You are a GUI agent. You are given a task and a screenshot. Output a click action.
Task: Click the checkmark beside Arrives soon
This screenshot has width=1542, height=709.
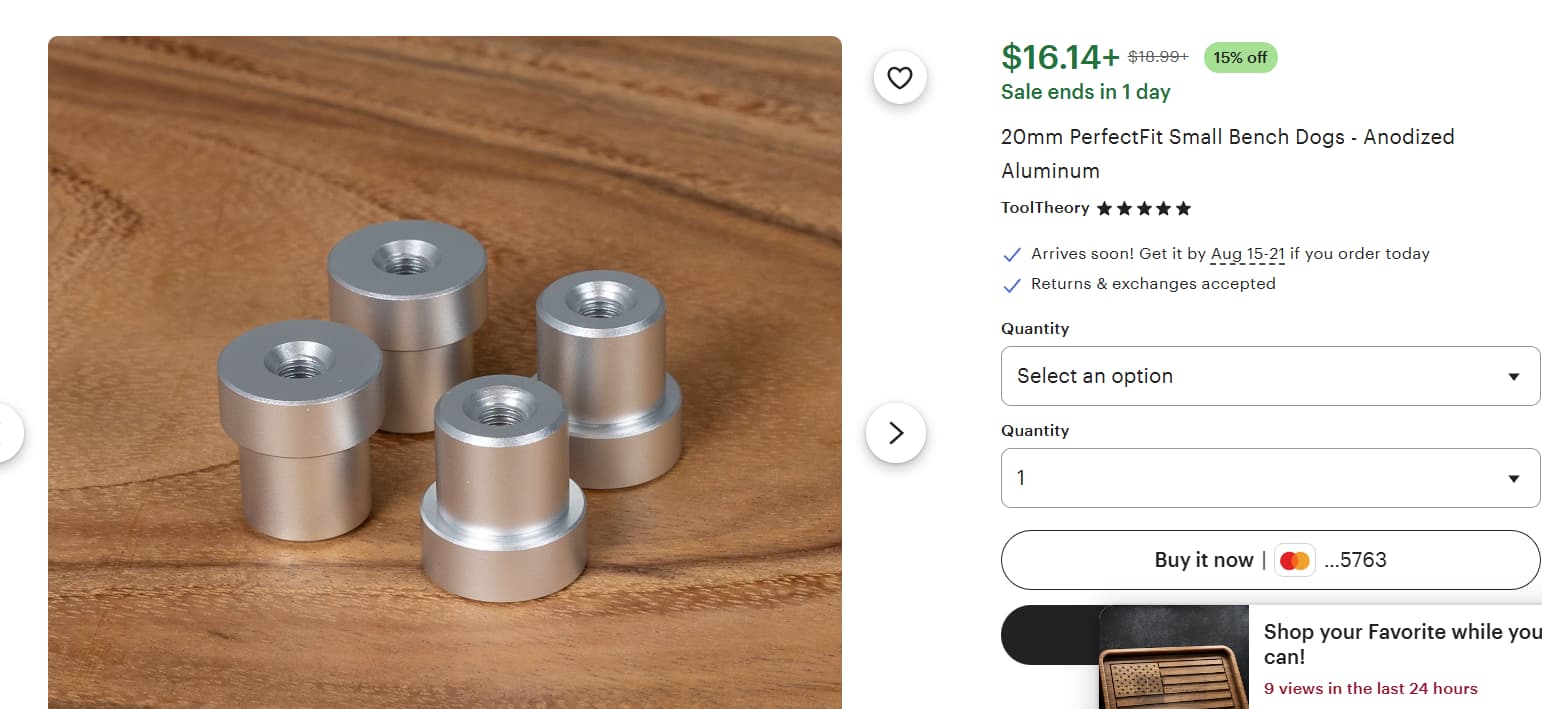(1011, 254)
